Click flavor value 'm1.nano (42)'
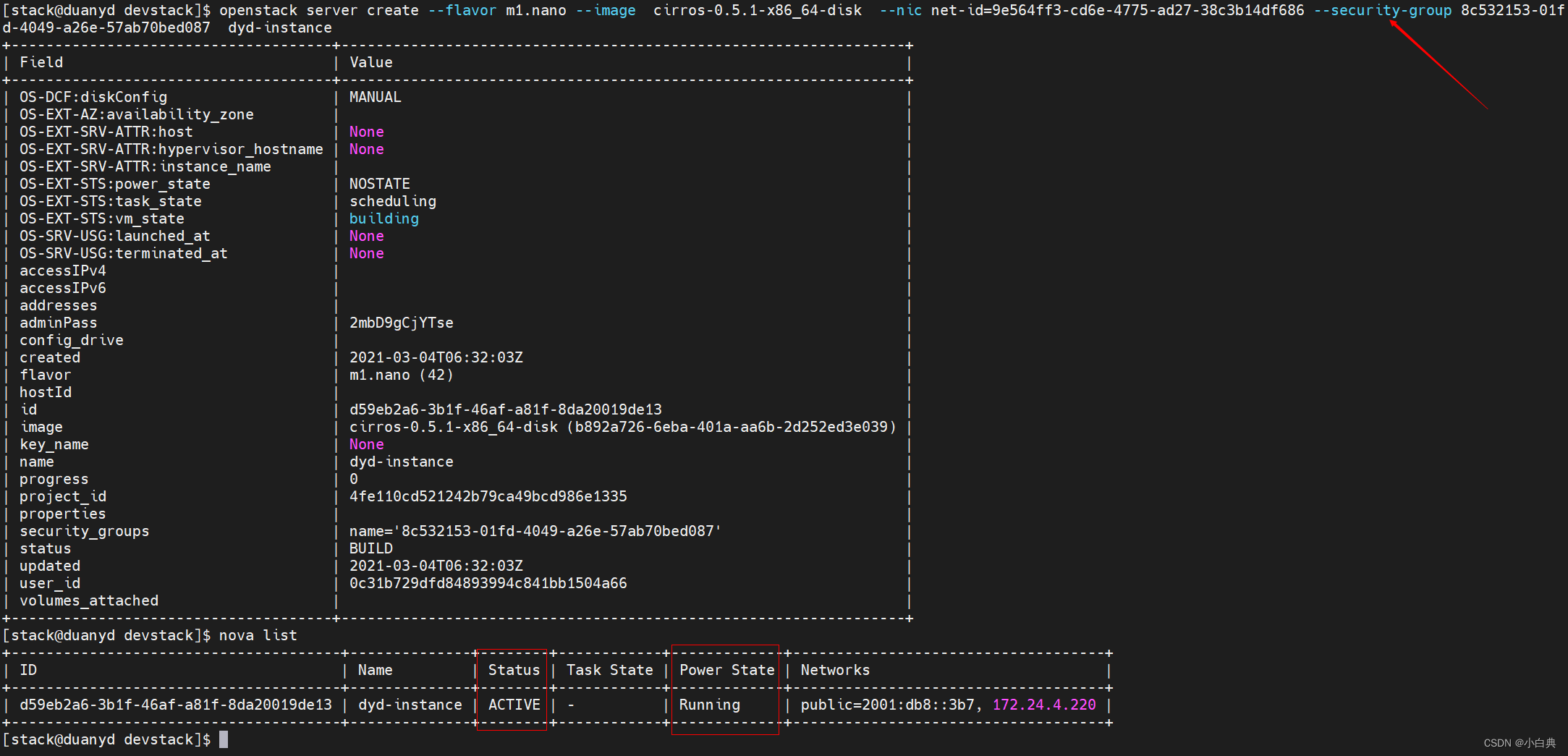The width and height of the screenshot is (1568, 756). coord(402,375)
